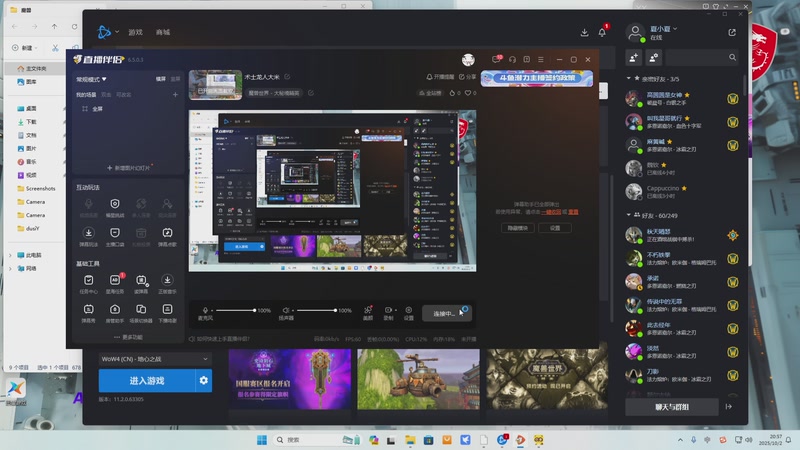Open 弹幕秀 tool icon
Screen dimensions: 800x450
pyautogui.click(x=88, y=313)
